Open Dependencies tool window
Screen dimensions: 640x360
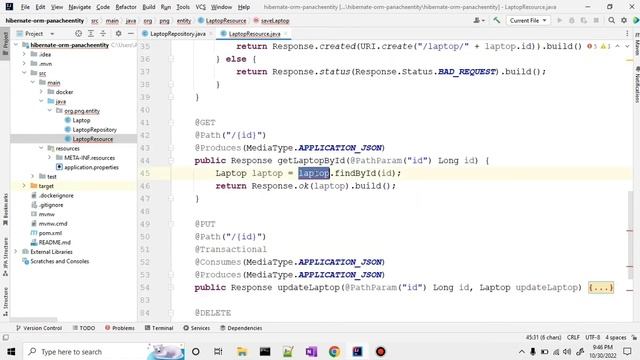(241, 328)
